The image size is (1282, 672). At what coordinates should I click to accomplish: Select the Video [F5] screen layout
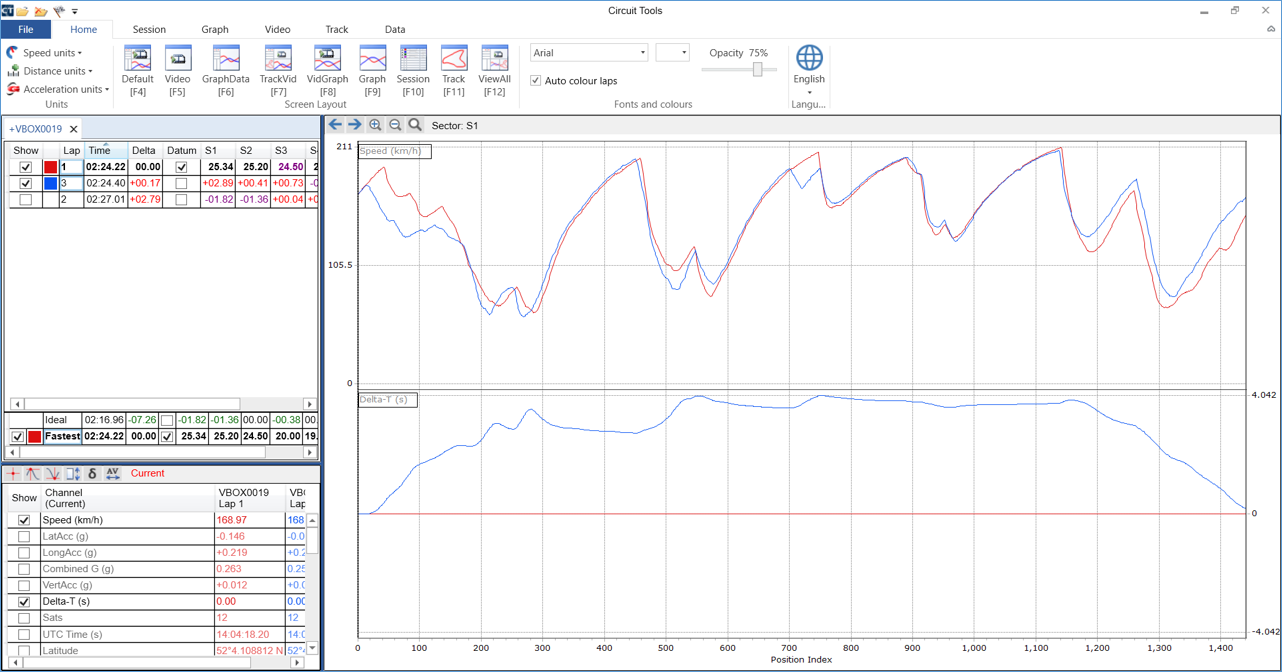(x=177, y=70)
